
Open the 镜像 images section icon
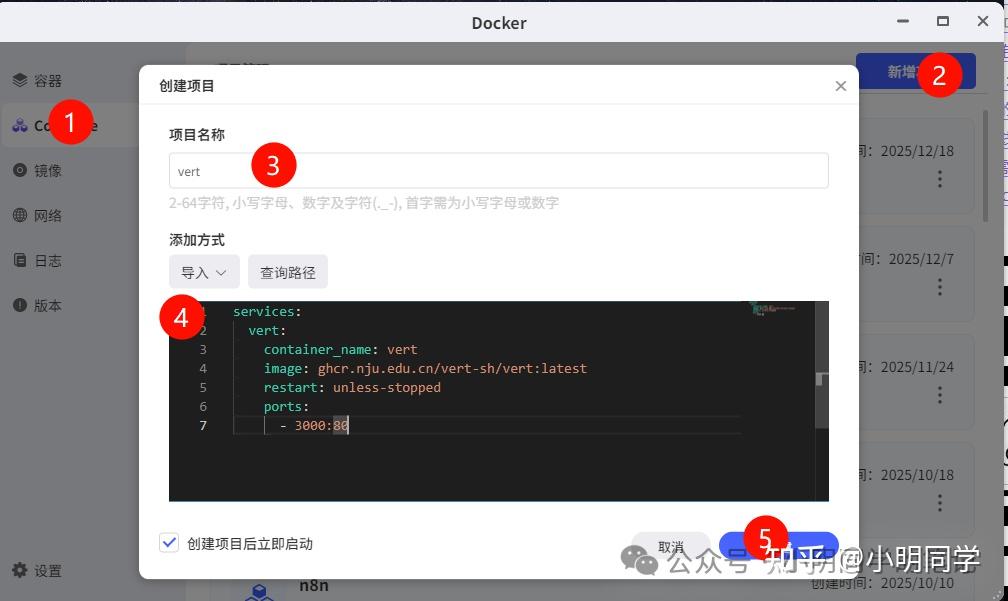pos(20,171)
